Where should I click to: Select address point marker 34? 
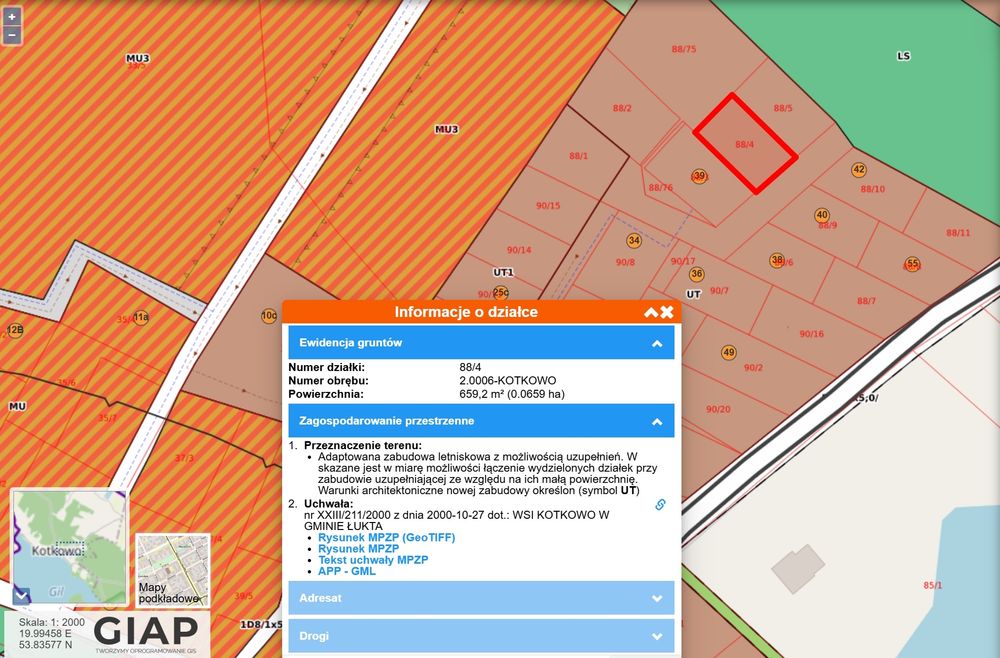pyautogui.click(x=633, y=240)
